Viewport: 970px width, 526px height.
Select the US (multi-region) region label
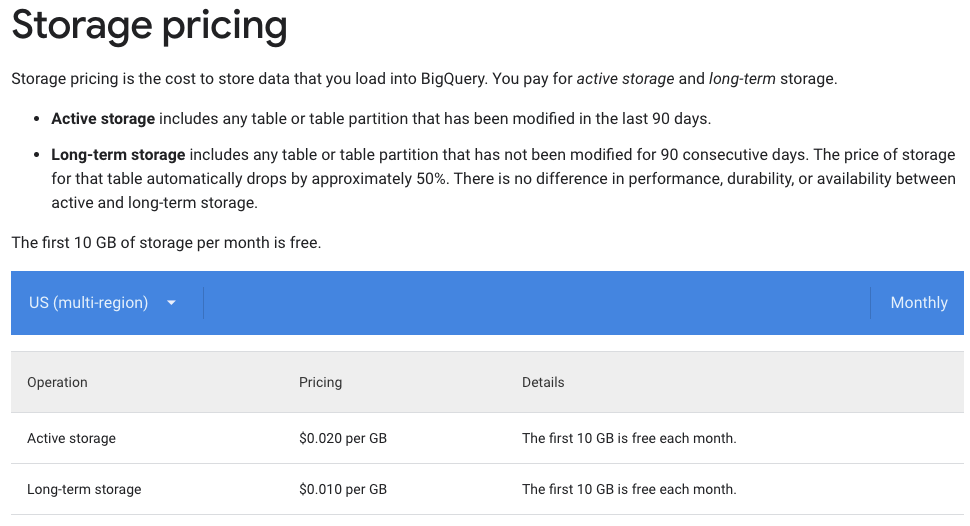pos(88,303)
